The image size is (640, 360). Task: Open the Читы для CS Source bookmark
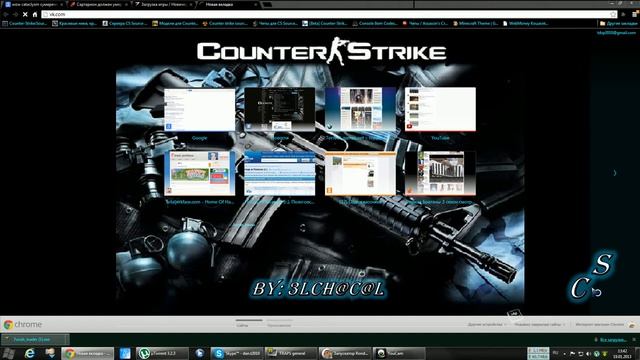click(x=275, y=24)
